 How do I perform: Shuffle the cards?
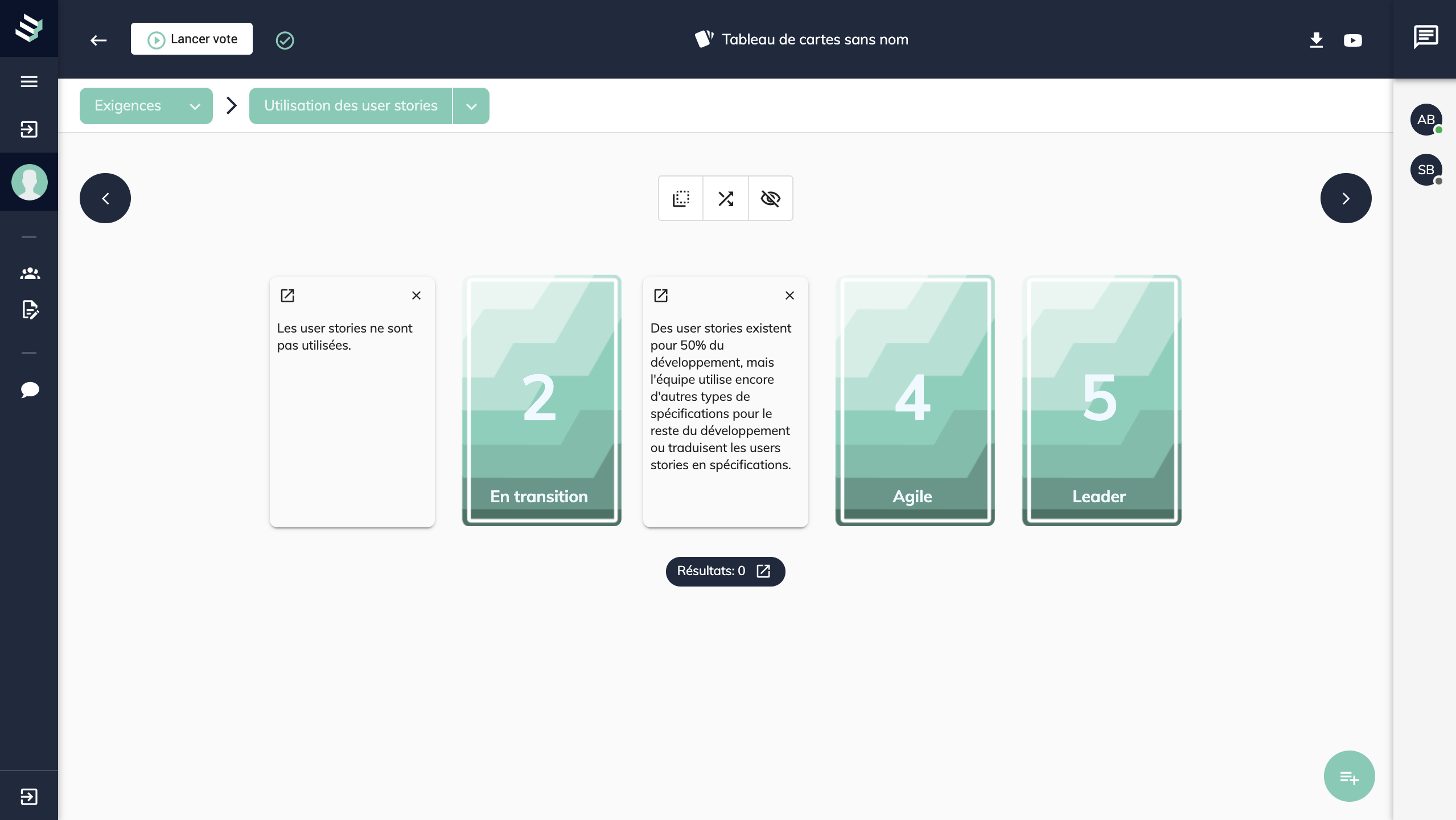pyautogui.click(x=726, y=198)
